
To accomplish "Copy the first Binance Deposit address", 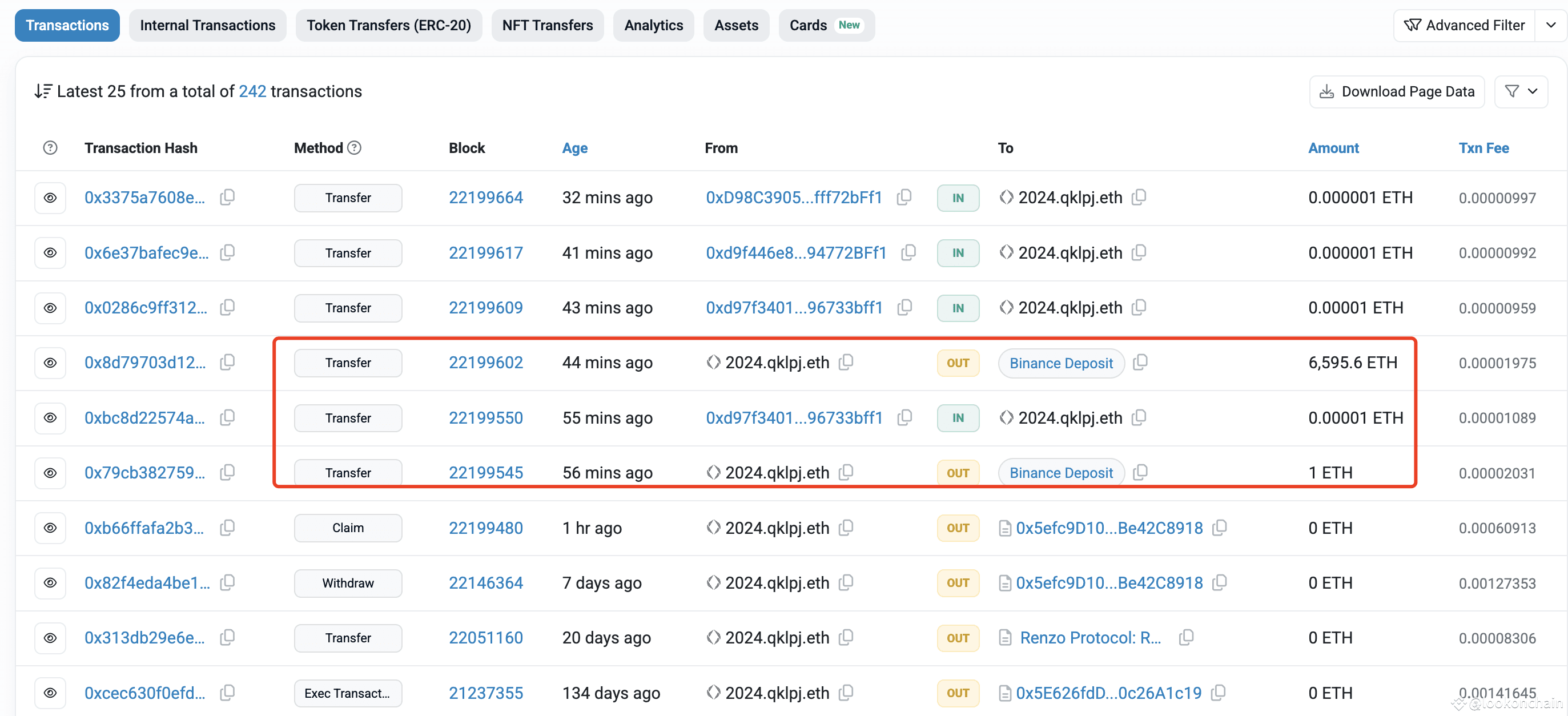I will pyautogui.click(x=1140, y=363).
